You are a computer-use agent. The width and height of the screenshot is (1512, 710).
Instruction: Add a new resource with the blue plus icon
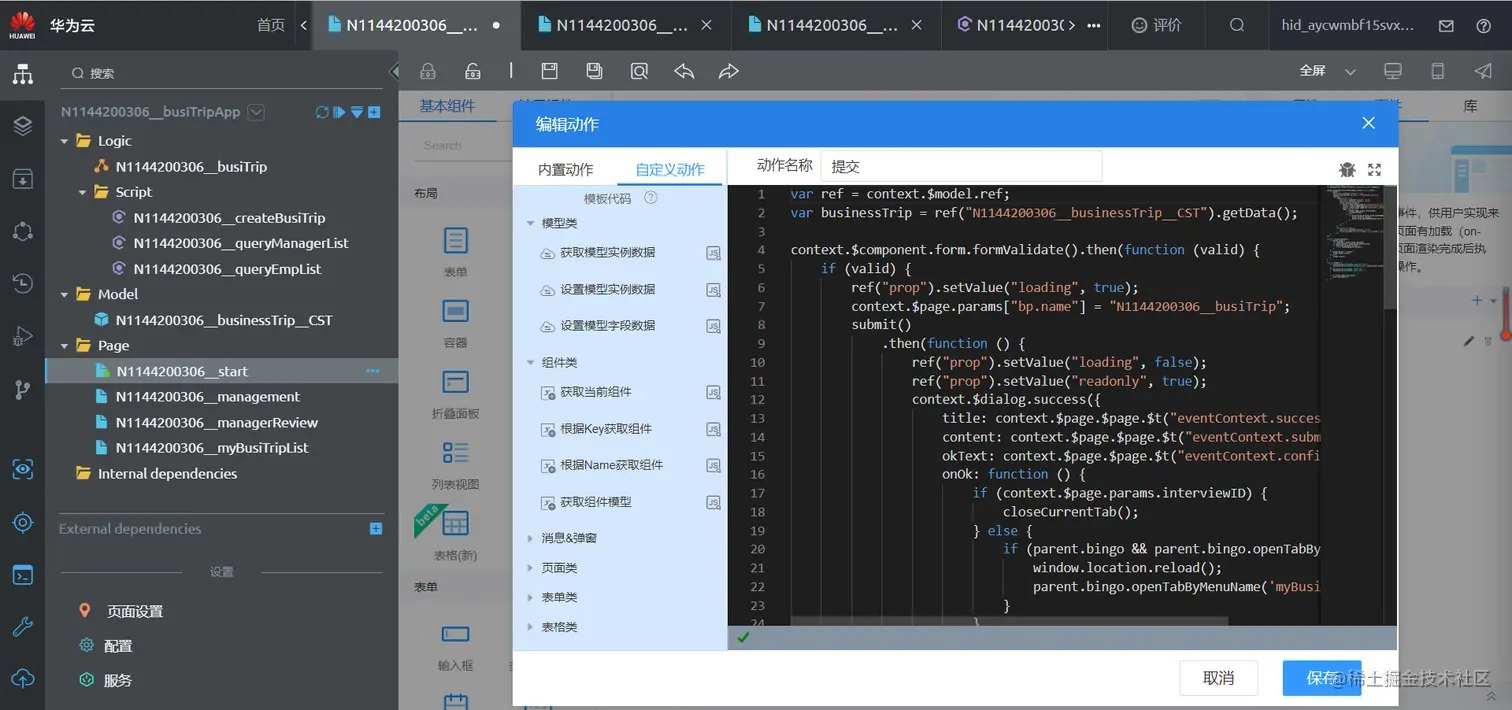click(x=375, y=112)
